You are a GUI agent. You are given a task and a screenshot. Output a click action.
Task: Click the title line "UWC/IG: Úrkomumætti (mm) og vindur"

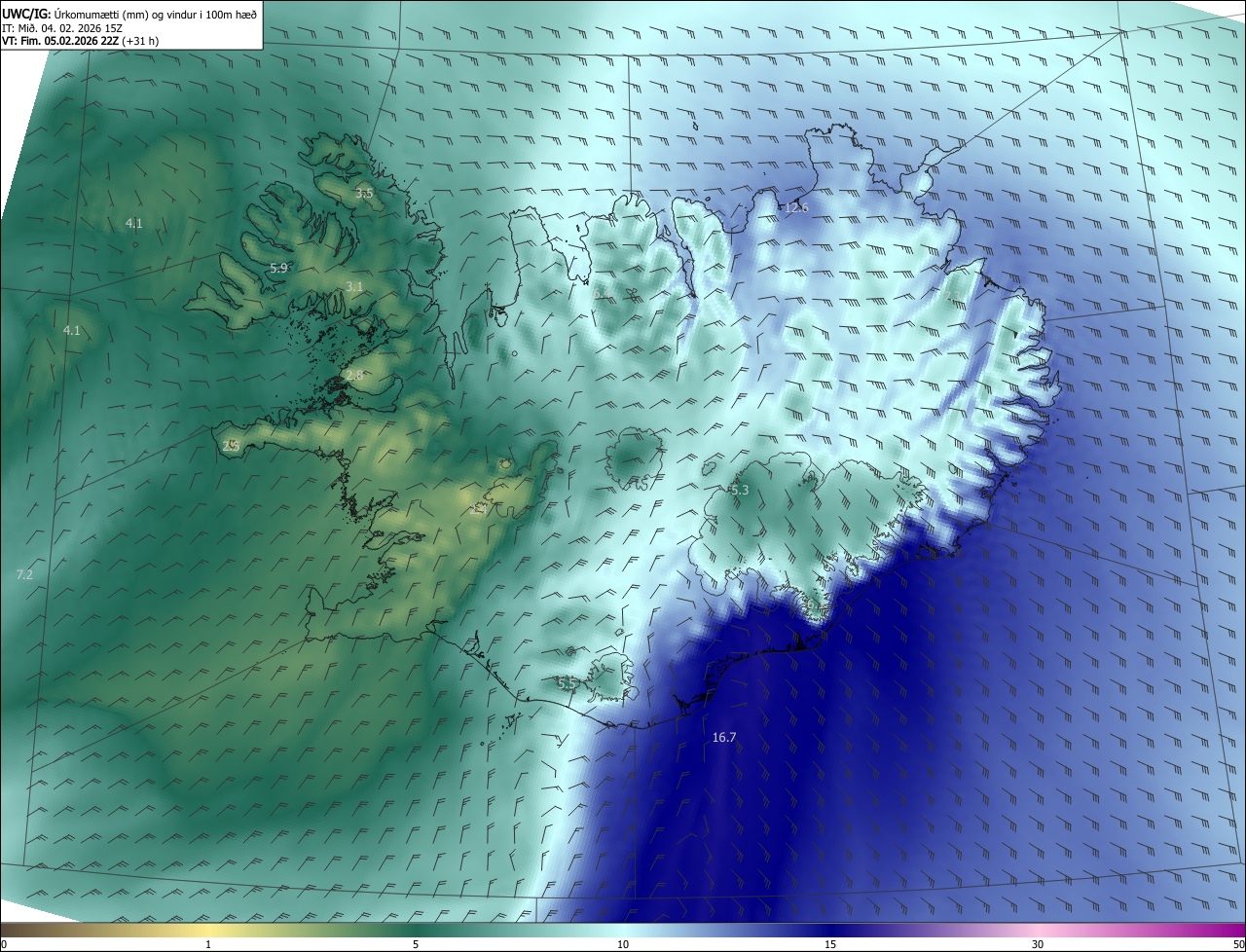coord(129,14)
